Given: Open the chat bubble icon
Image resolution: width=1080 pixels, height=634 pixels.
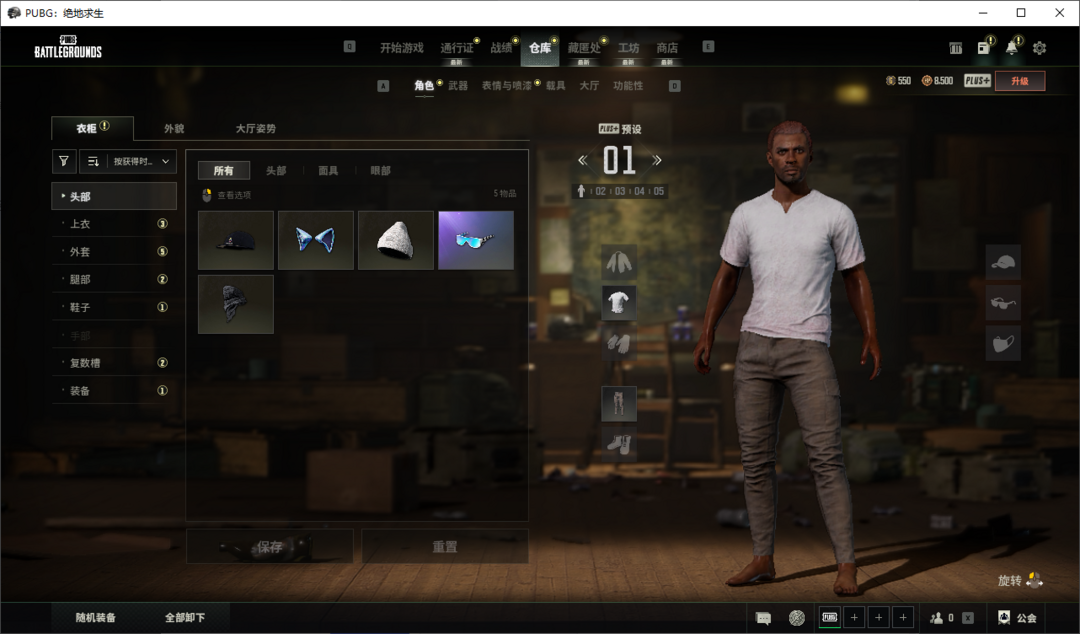Looking at the screenshot, I should pyautogui.click(x=762, y=618).
